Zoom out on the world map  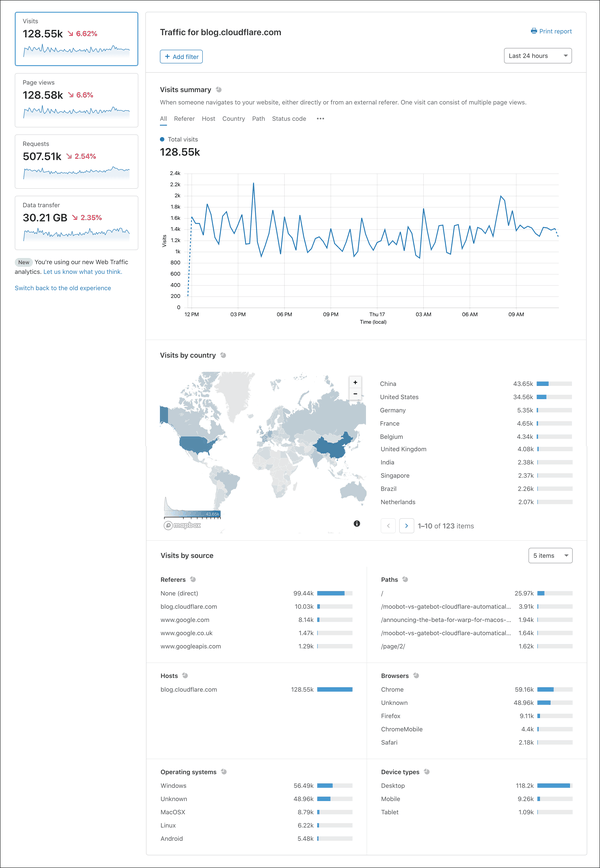(354, 394)
